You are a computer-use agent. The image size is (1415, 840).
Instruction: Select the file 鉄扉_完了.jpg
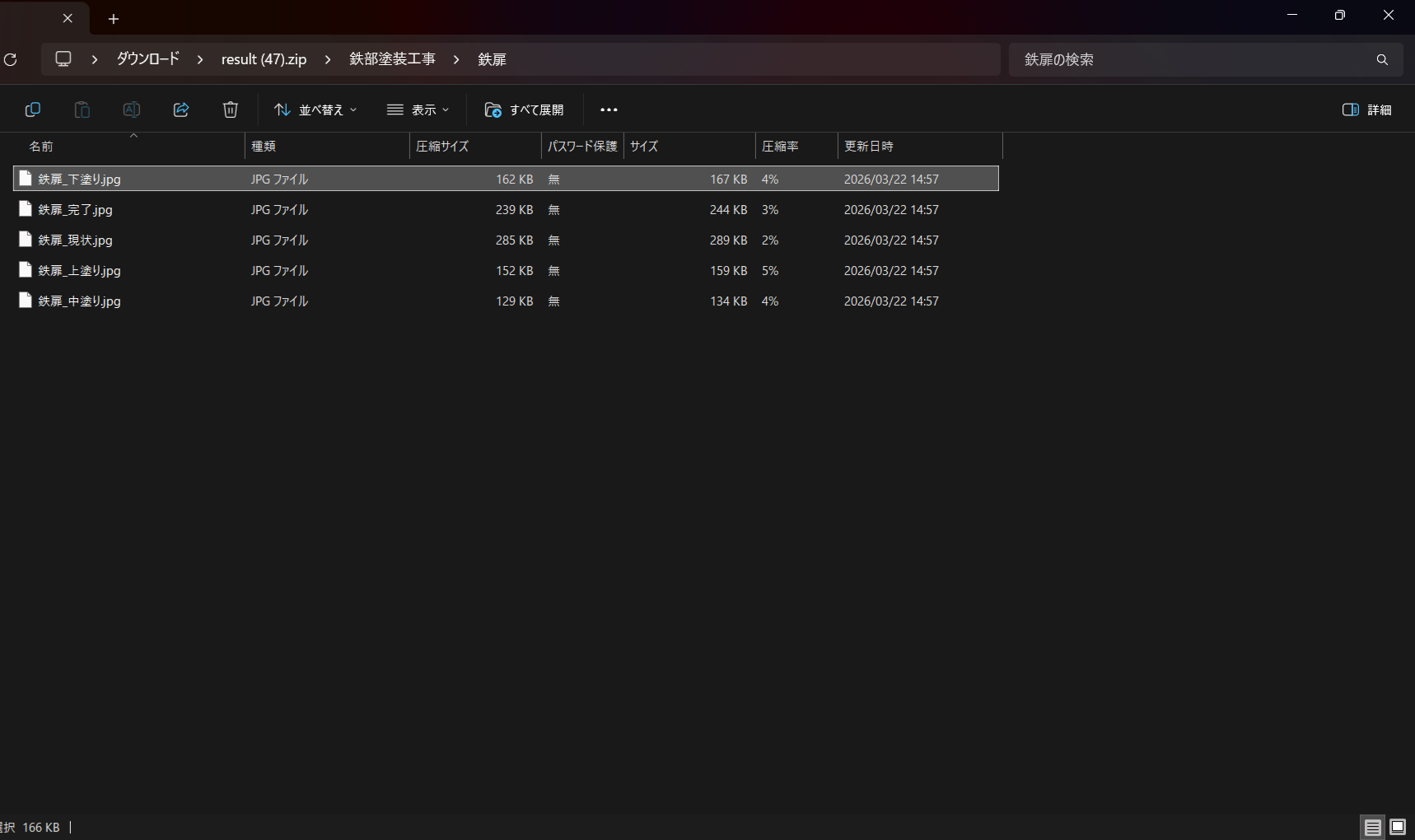click(75, 210)
